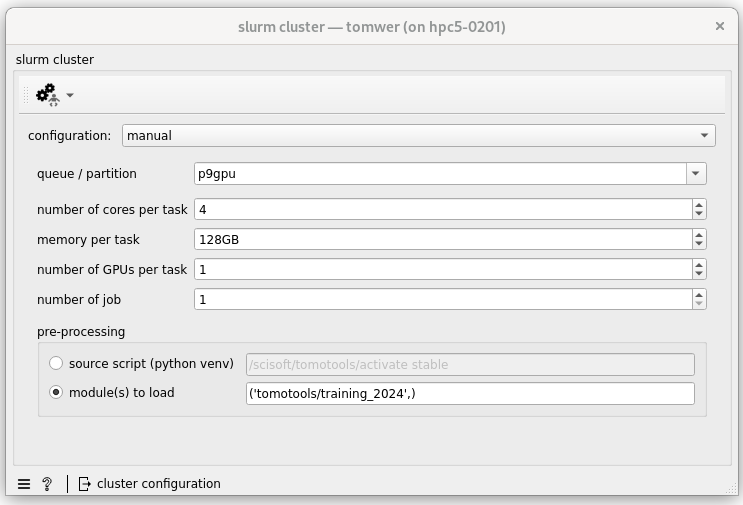The width and height of the screenshot is (743, 505).
Task: Click the number of job field
Action: click(x=444, y=299)
